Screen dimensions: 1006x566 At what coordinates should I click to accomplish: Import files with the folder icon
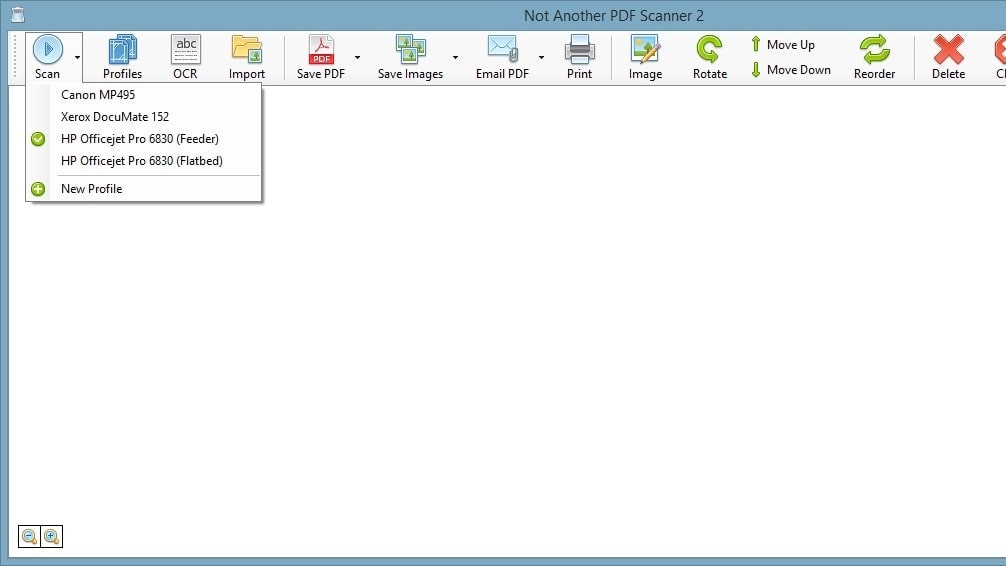[x=247, y=57]
